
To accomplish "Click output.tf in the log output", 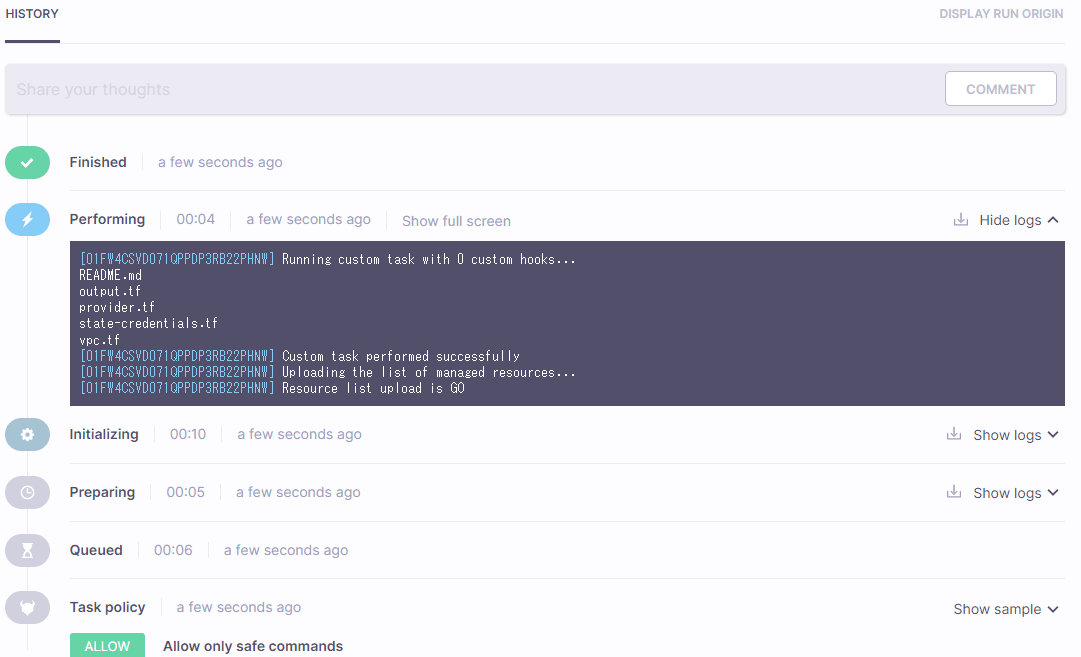I will (110, 291).
